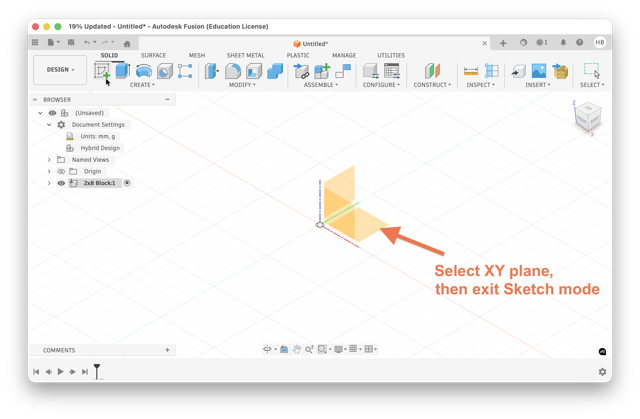Toggle visibility of the Origin folder
Screen dimensions: 640x419
click(x=61, y=171)
